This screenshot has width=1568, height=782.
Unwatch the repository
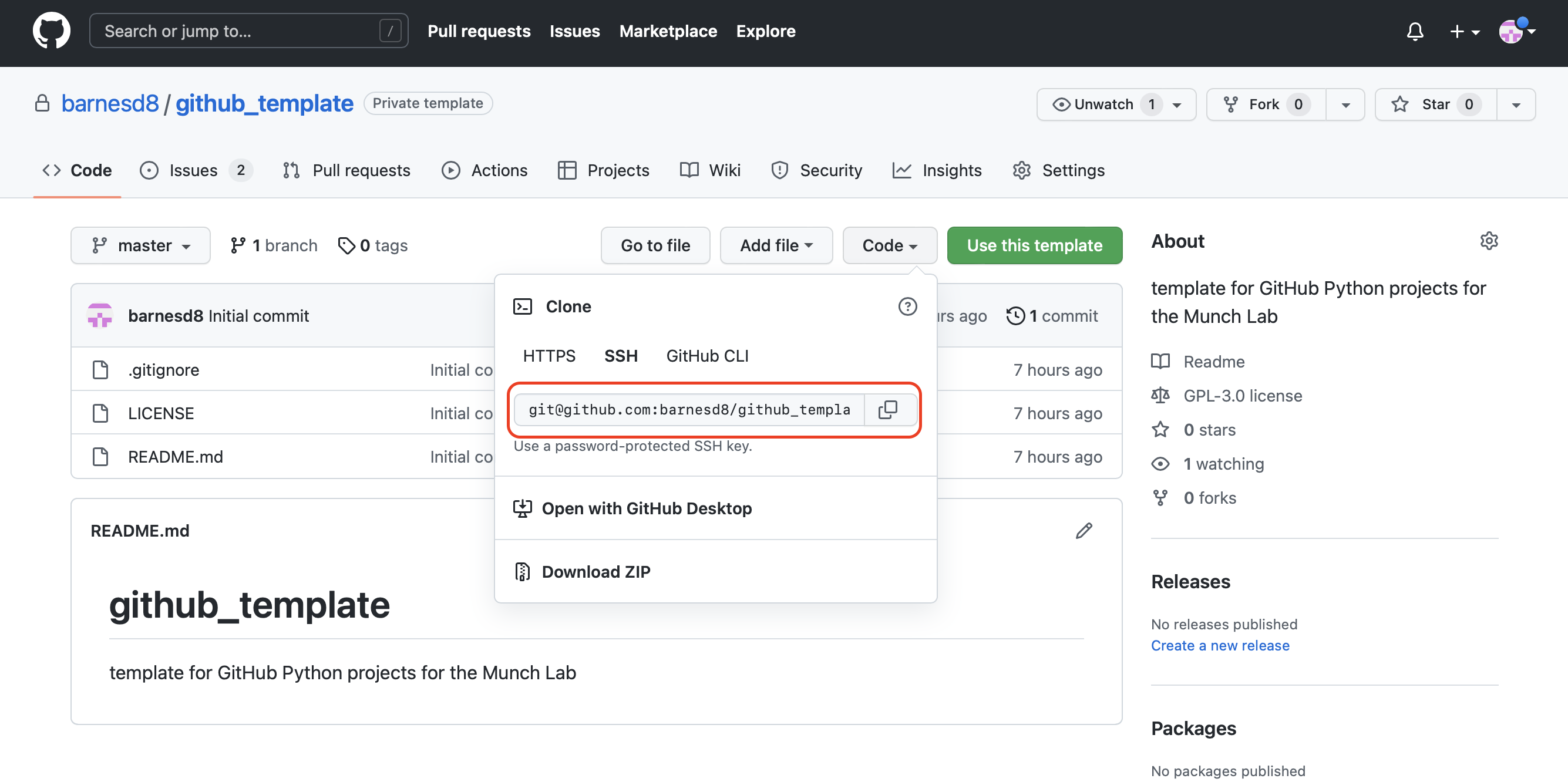point(1103,105)
